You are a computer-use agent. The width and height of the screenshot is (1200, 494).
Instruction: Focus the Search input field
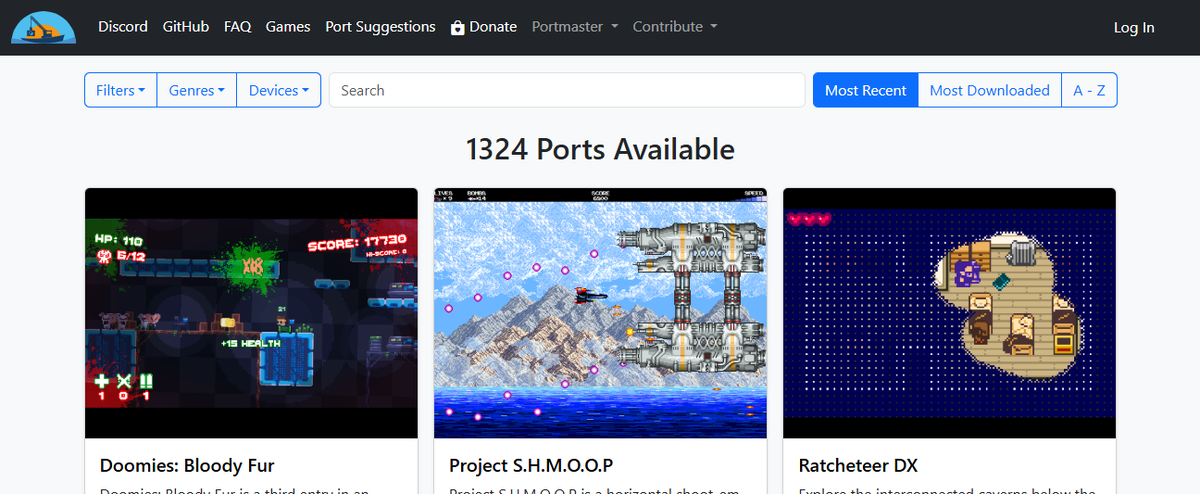tap(567, 90)
